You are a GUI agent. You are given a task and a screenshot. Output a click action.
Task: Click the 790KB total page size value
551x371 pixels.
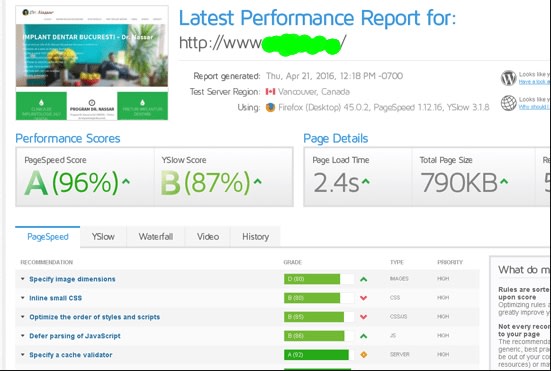(459, 182)
